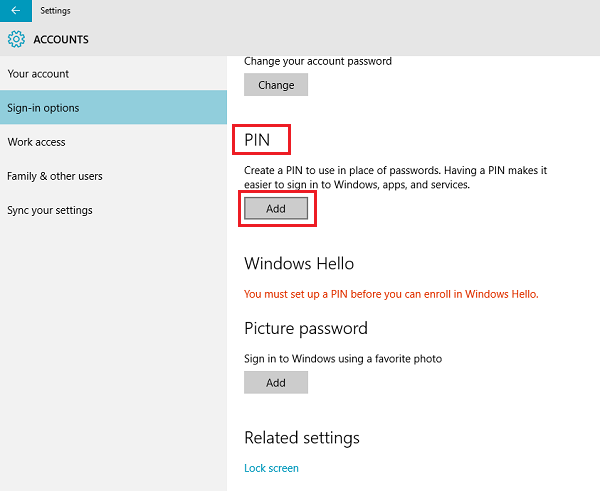The image size is (600, 491).
Task: Click the Settings window title text
Action: coord(55,10)
